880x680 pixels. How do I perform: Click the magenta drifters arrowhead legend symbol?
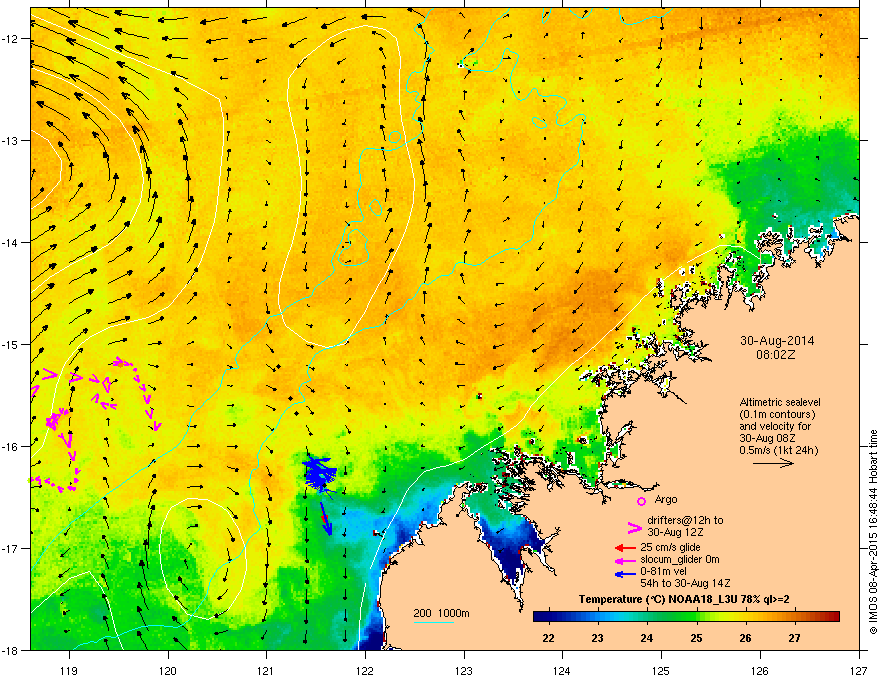[634, 527]
